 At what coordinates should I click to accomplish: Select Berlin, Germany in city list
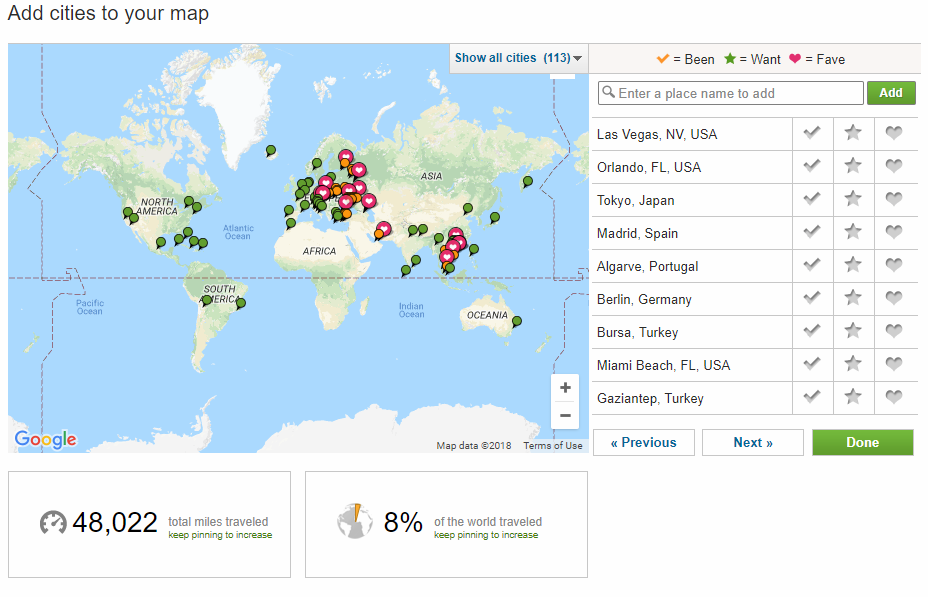(644, 299)
